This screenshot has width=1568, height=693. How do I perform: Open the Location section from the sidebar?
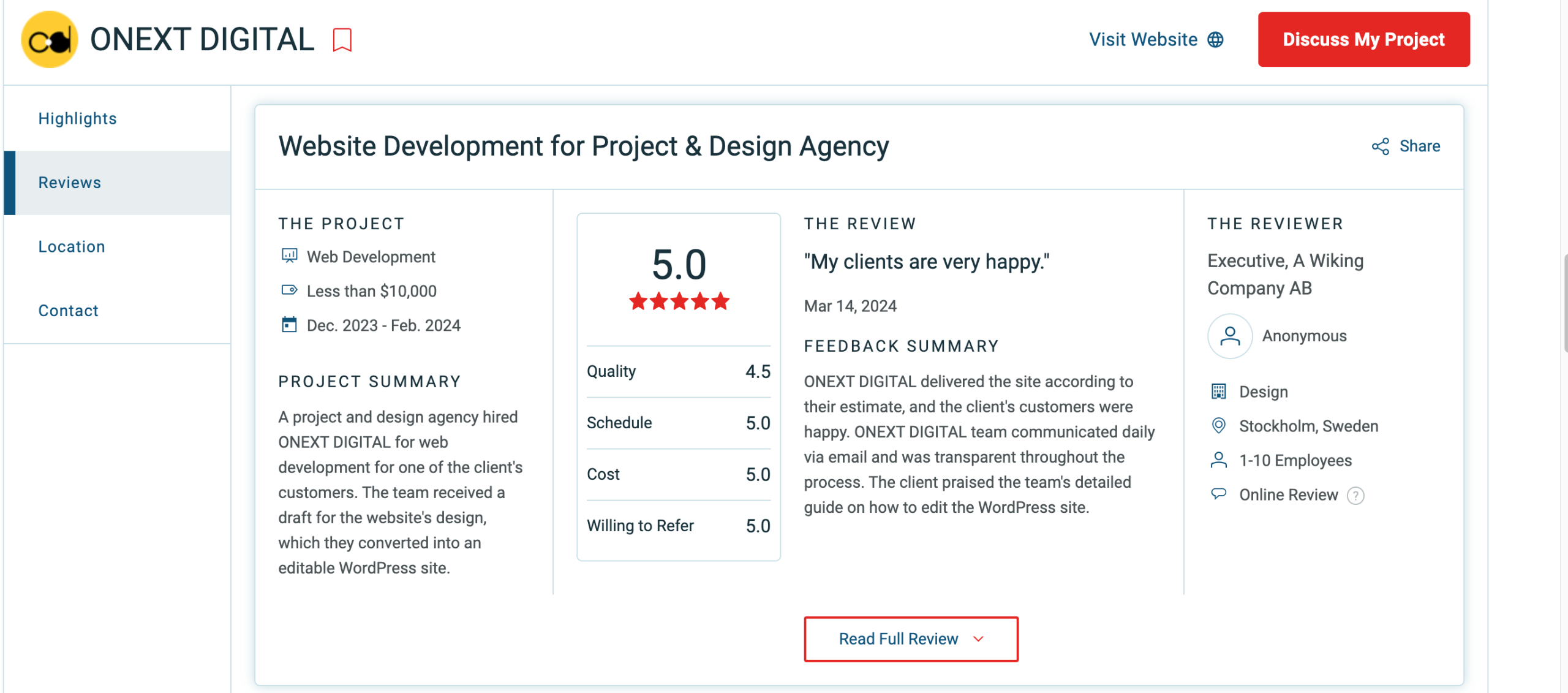[x=72, y=246]
